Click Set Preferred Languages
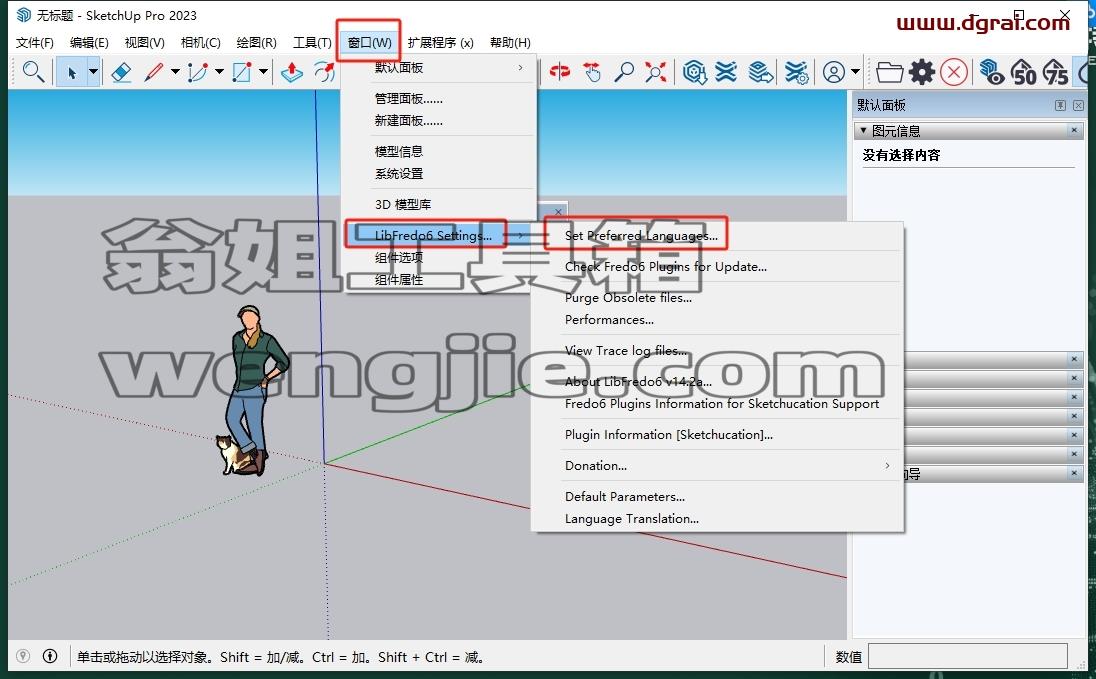 click(x=641, y=236)
